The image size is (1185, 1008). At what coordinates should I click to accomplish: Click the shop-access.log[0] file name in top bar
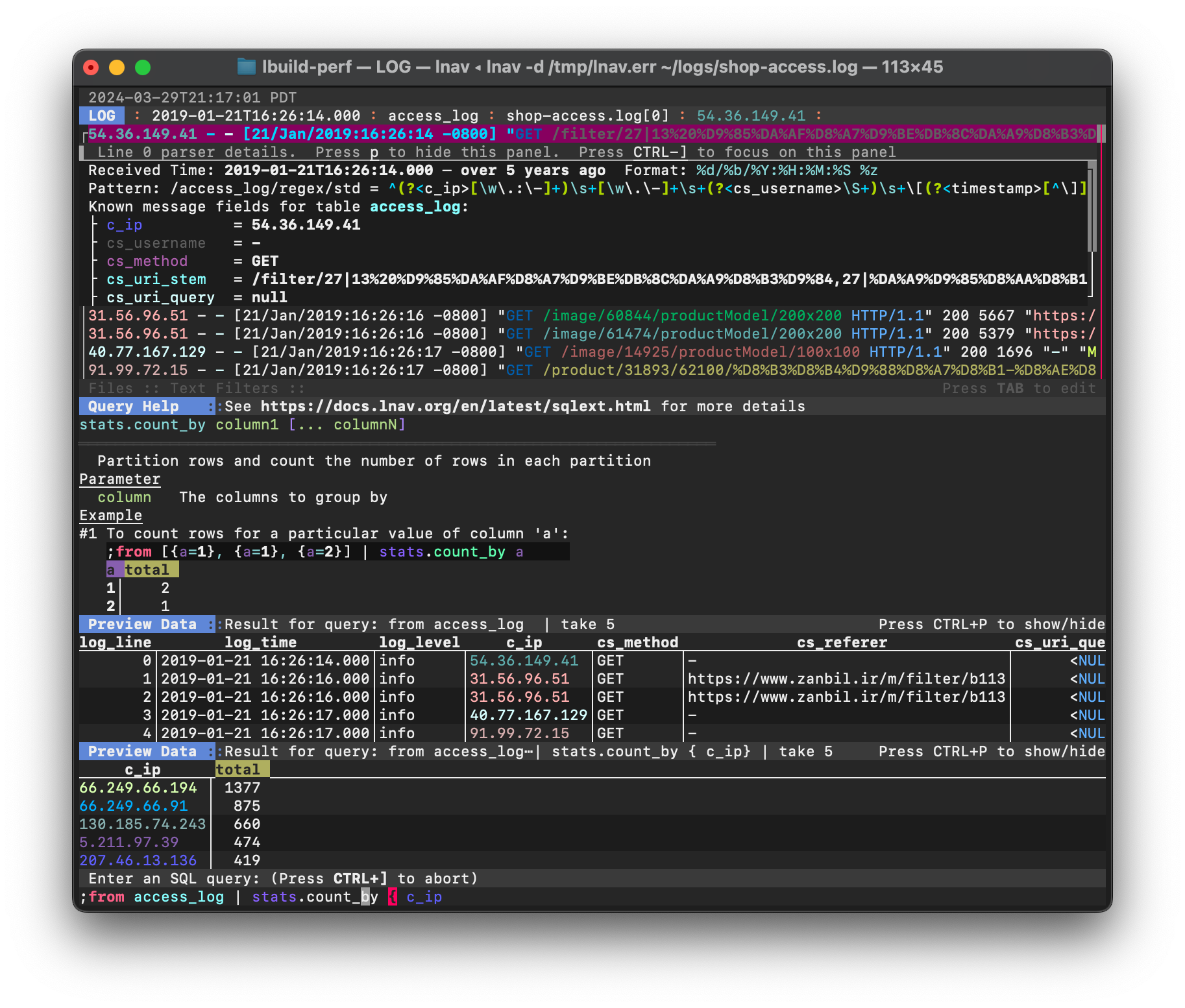[587, 115]
